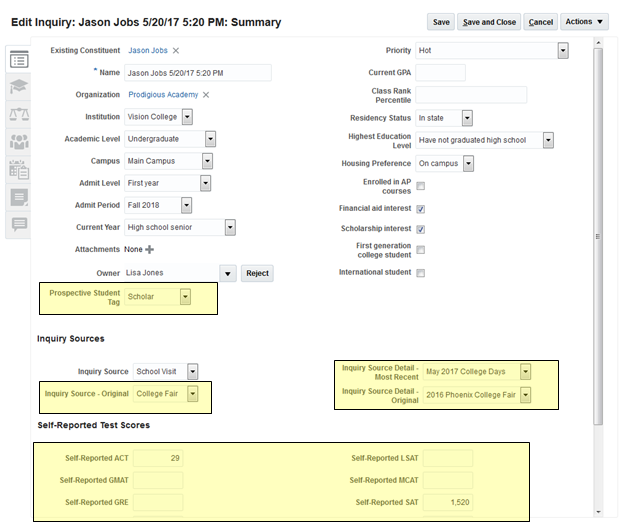Toggle Enrolled in AP courses checkbox
Screen dimensions: 619x525
421,186
